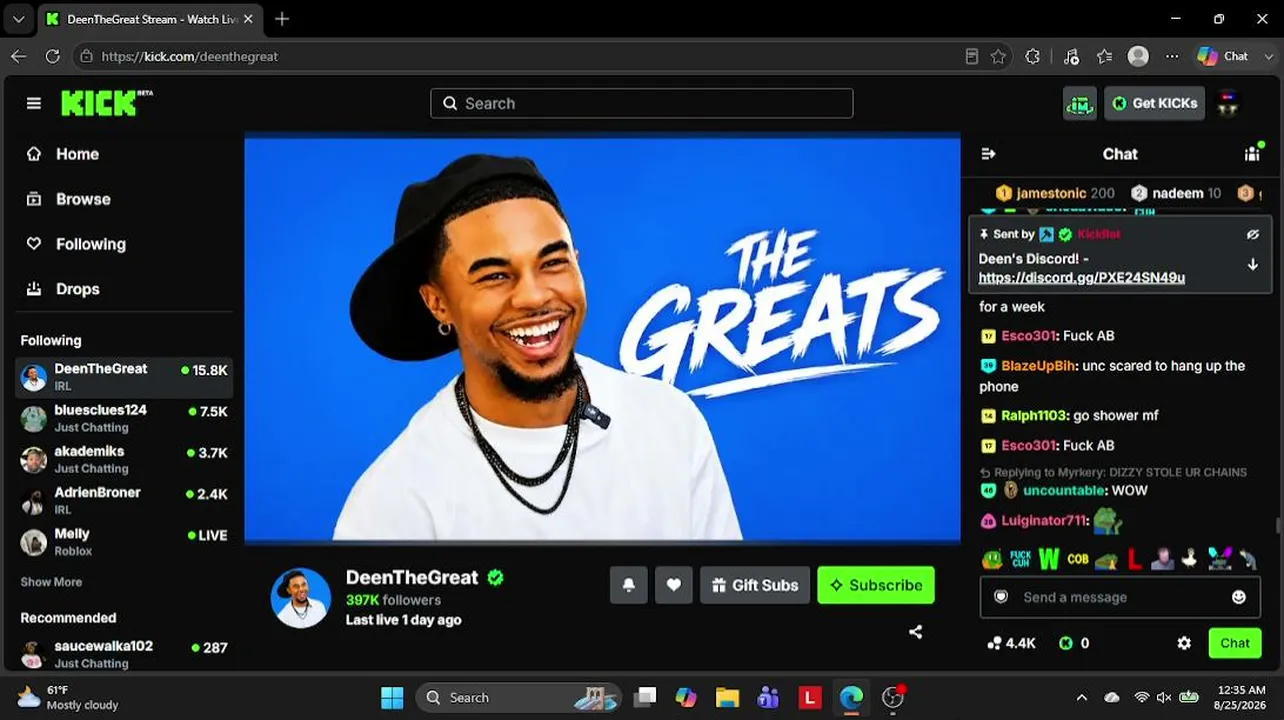Open Melly channel from sidebar
Image resolution: width=1284 pixels, height=720 pixels.
pyautogui.click(x=124, y=542)
